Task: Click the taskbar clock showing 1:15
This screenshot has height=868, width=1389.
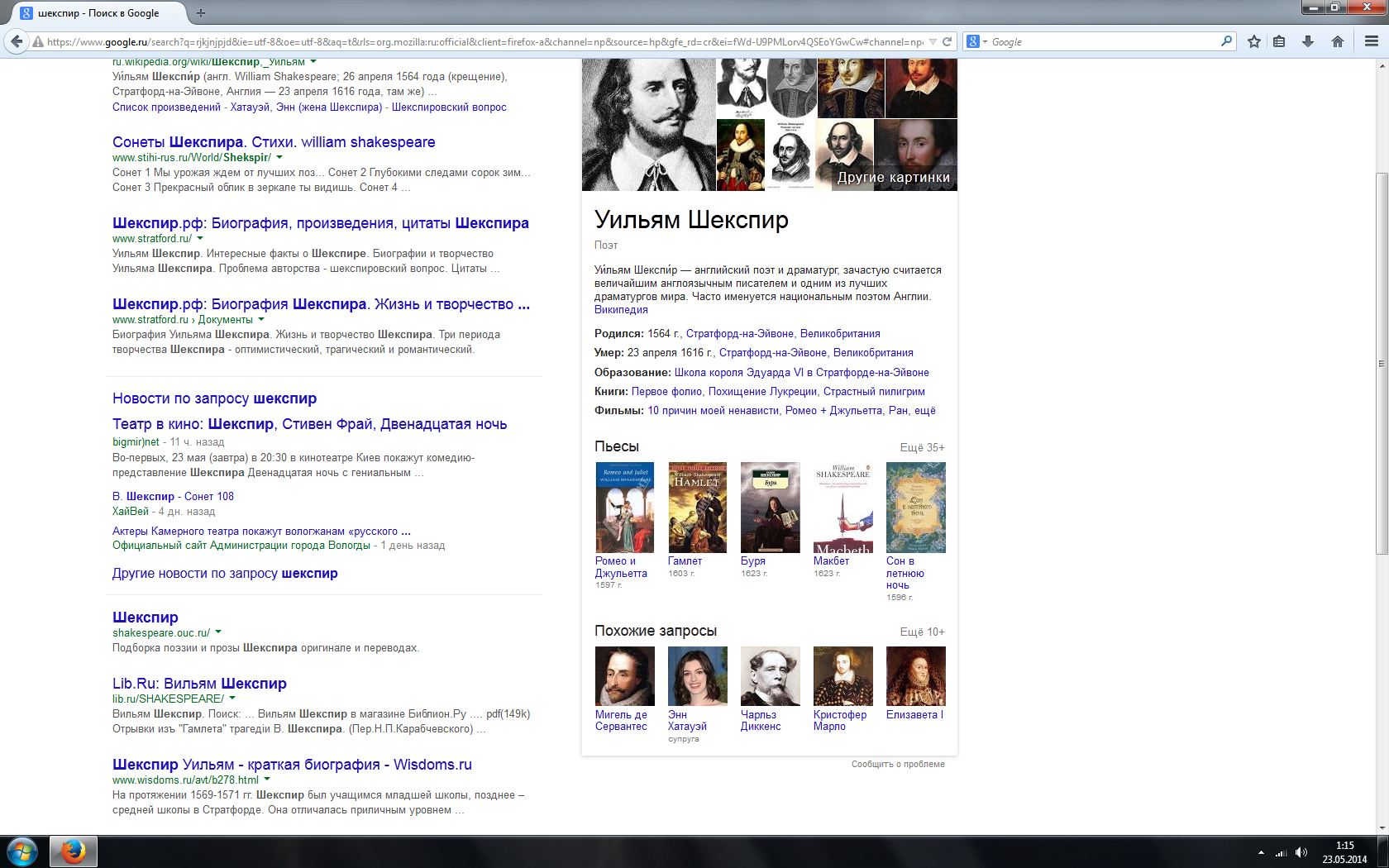Action: tap(1345, 852)
